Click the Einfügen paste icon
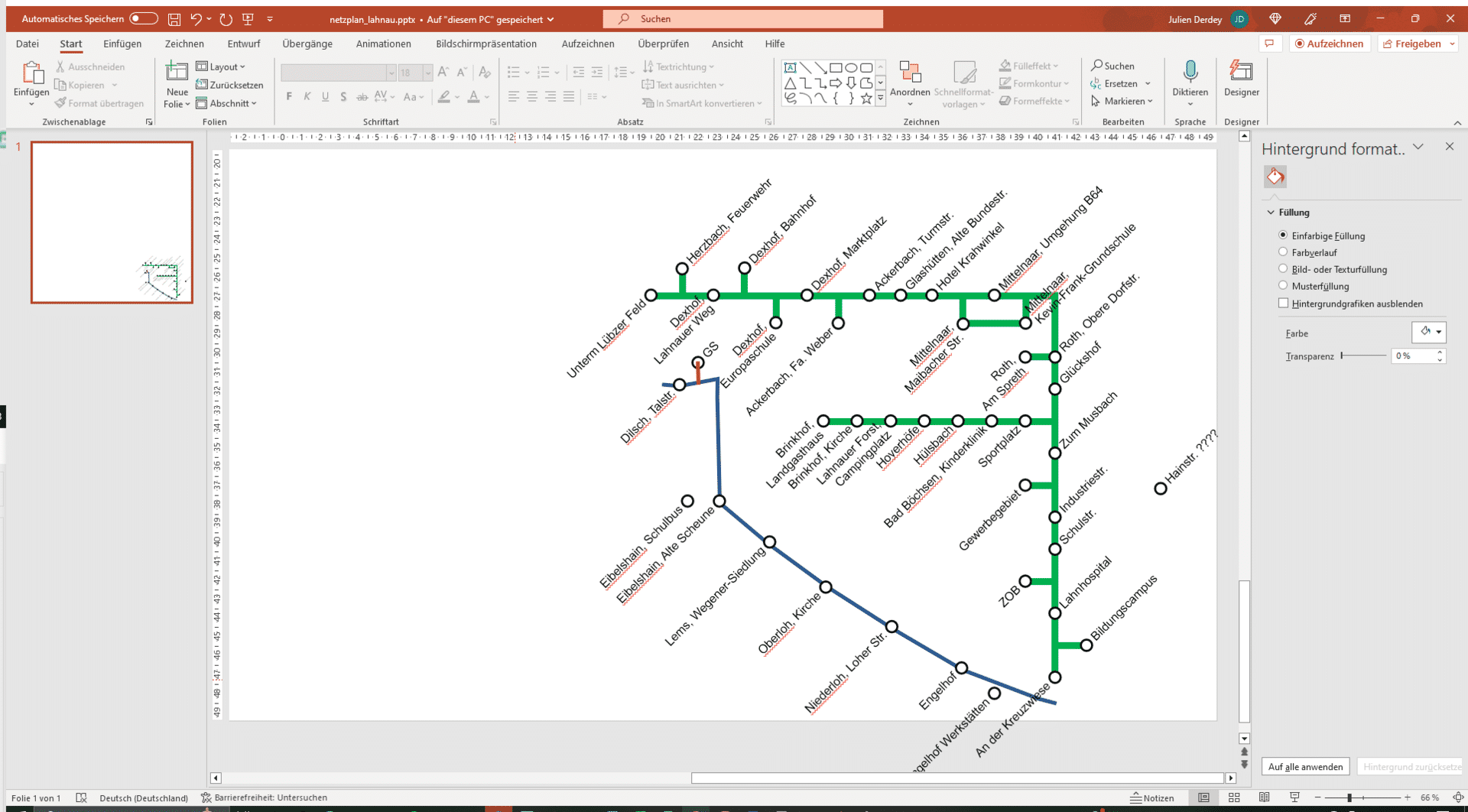Screen dimensions: 1468x812 coord(31,73)
